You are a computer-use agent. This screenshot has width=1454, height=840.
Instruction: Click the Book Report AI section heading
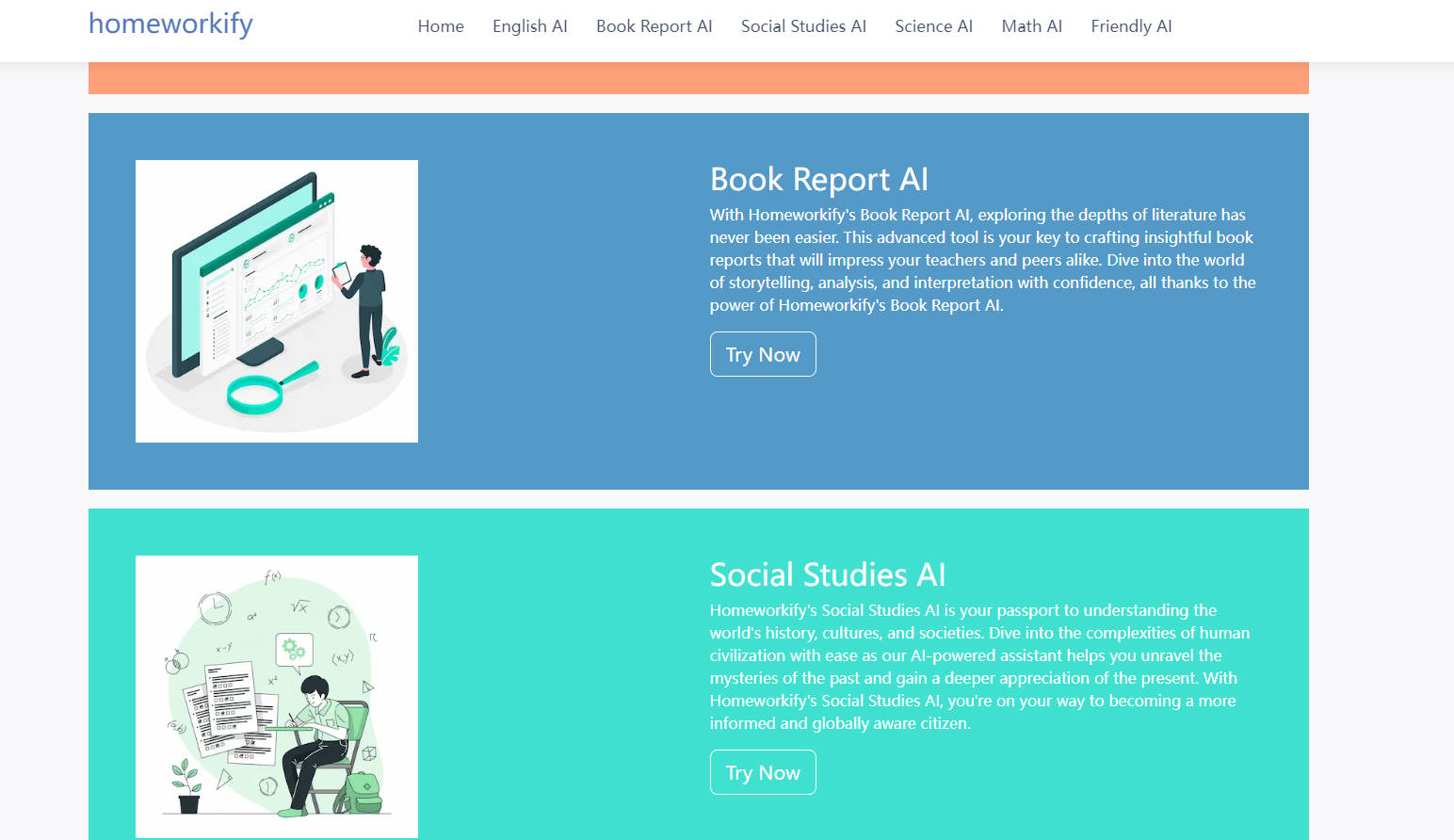[818, 179]
